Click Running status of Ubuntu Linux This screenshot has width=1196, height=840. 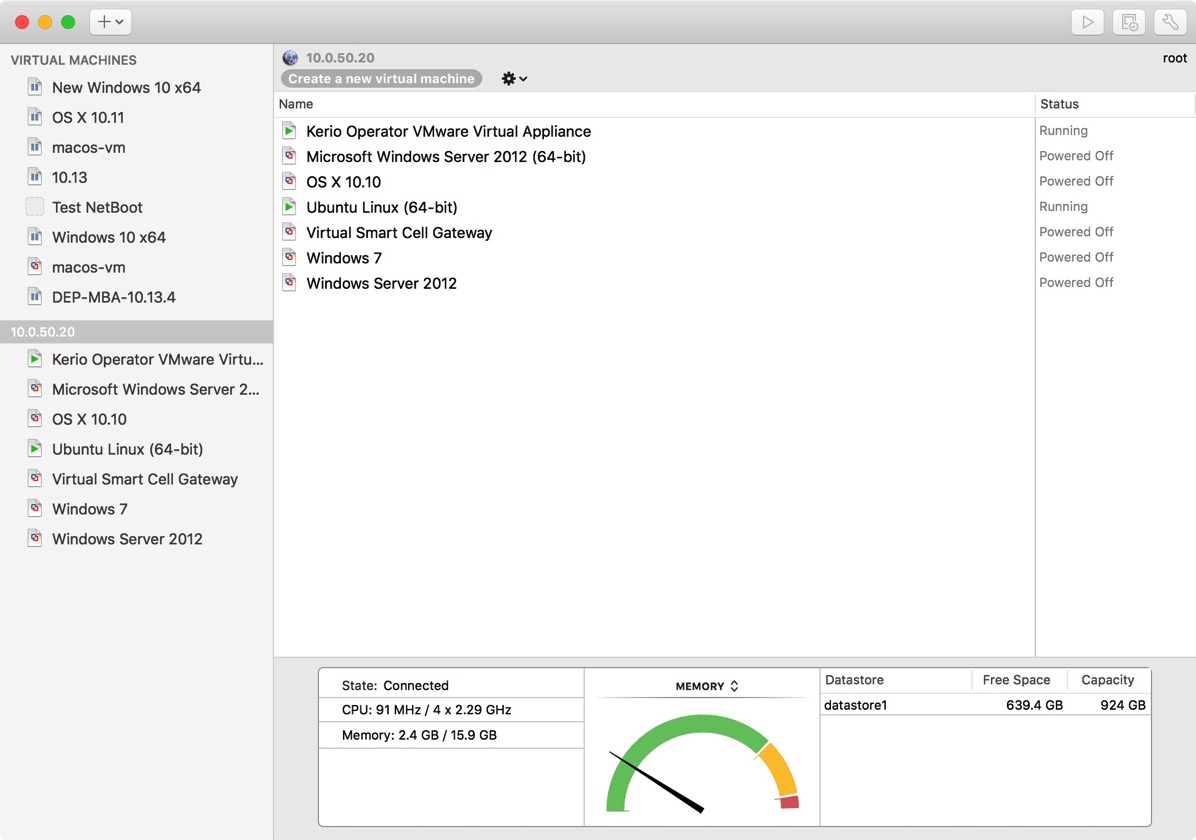pyautogui.click(x=1063, y=206)
